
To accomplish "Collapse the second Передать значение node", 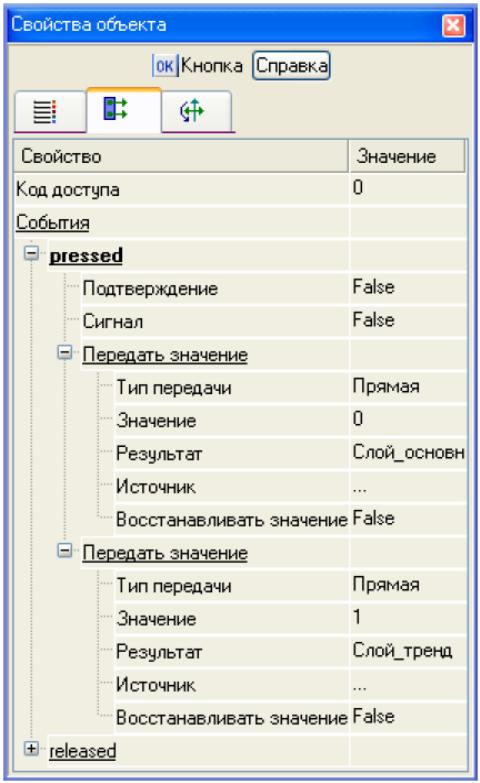I will point(64,550).
